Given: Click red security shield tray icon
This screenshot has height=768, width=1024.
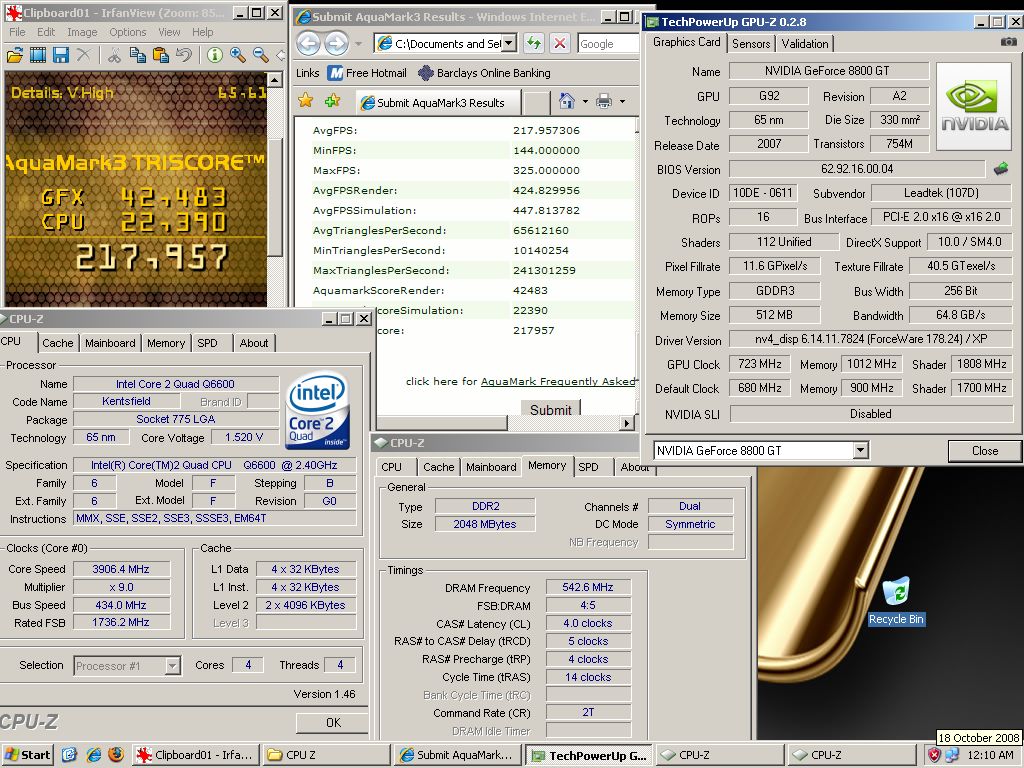Looking at the screenshot, I should (x=935, y=755).
